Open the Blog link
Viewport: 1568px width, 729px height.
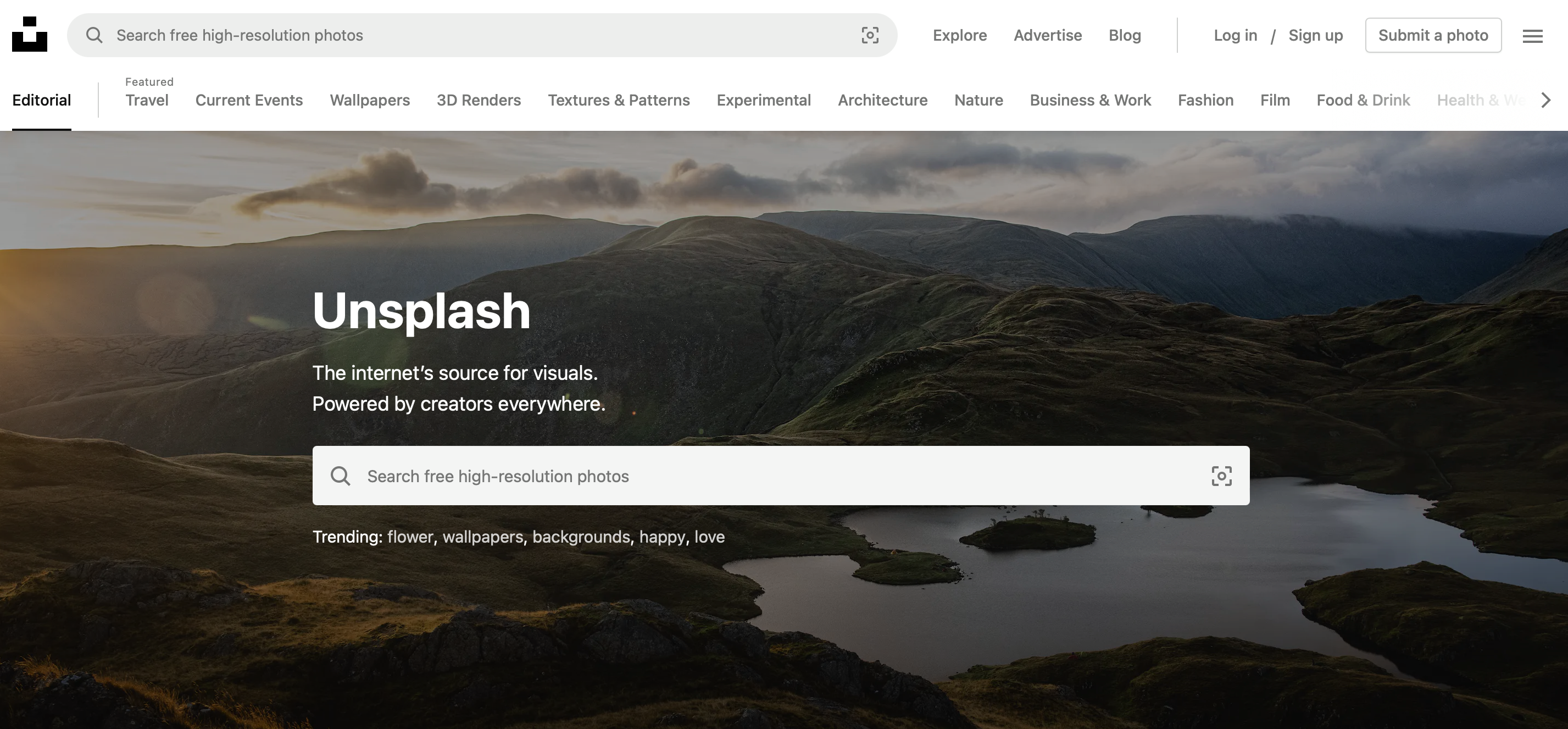tap(1125, 35)
